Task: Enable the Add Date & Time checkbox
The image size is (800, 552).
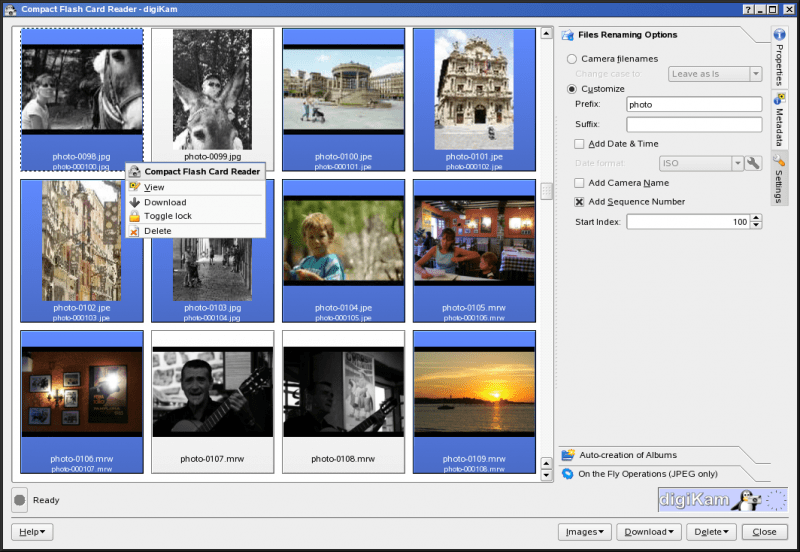Action: click(579, 144)
